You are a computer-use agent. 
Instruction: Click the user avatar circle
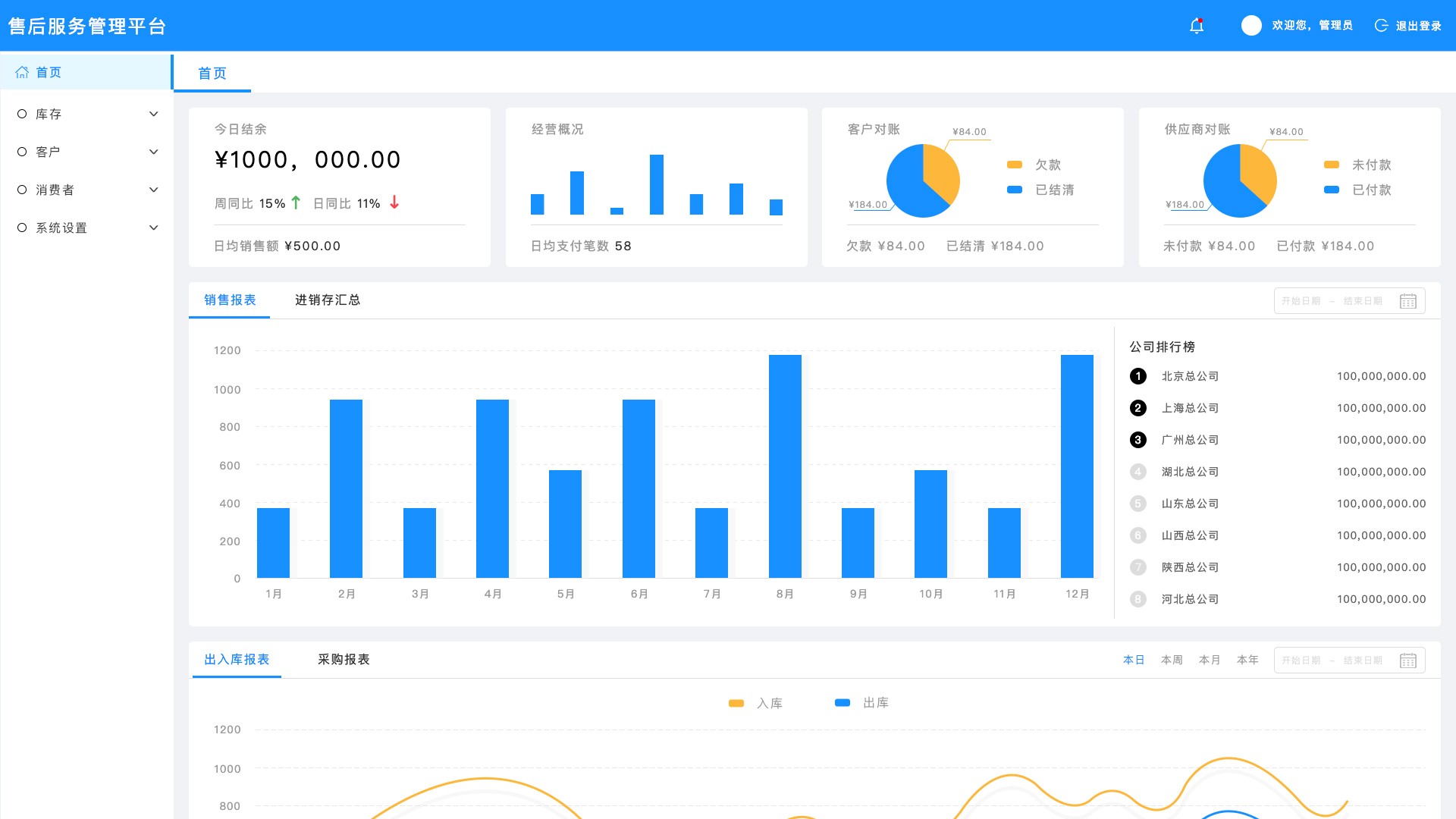pyautogui.click(x=1251, y=26)
